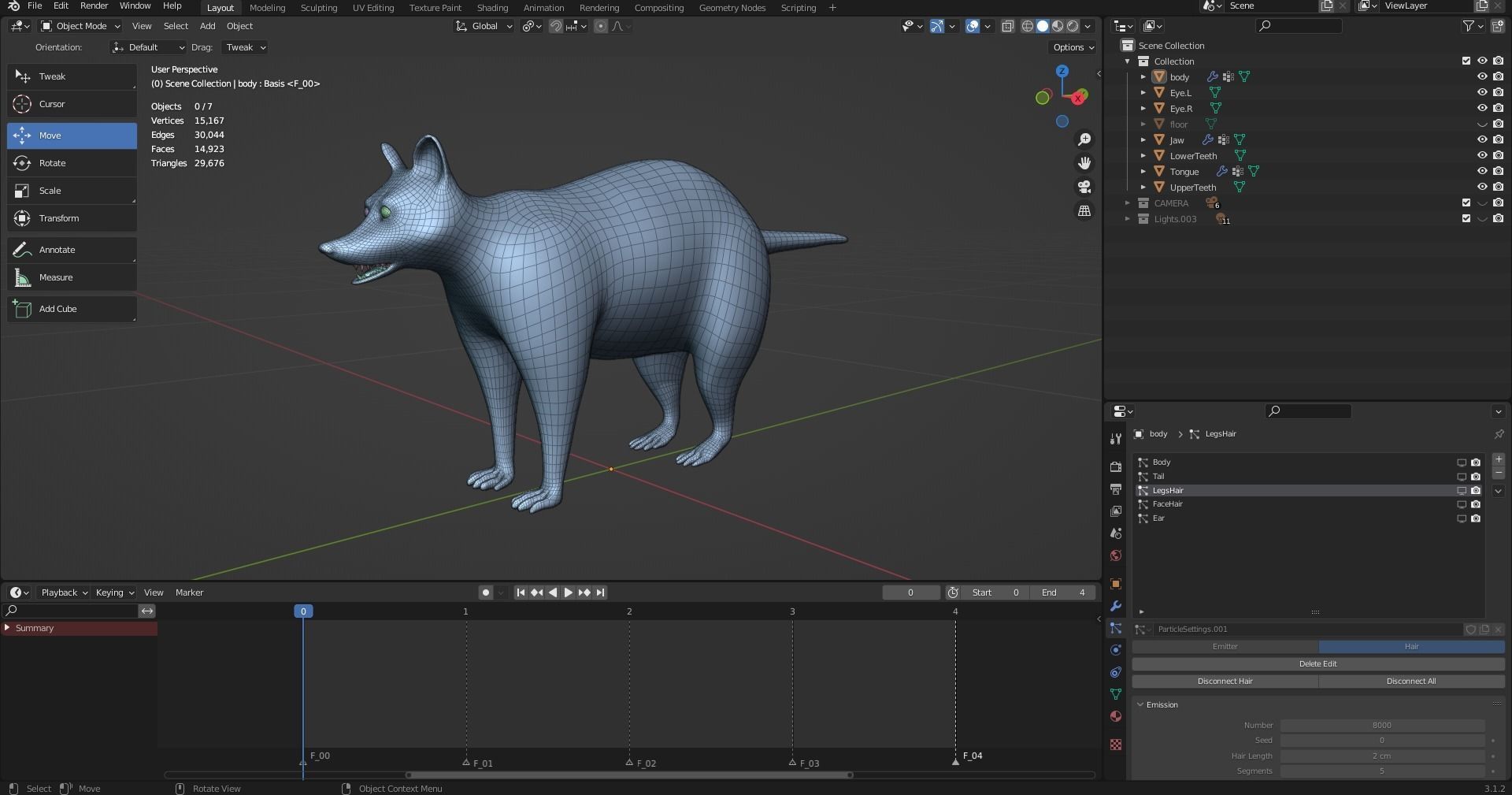Open the viewport Add menu

click(x=207, y=26)
